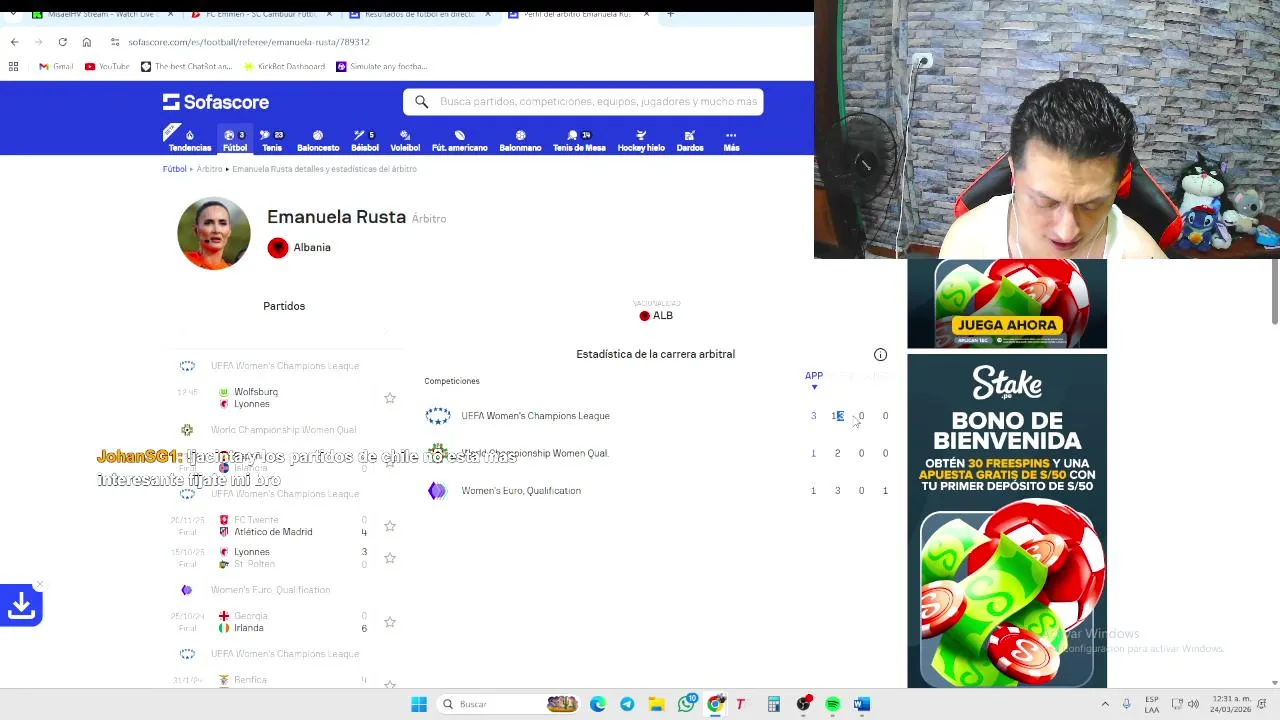Screen dimensions: 1280x720
Task: Open Word from the taskbar
Action: pos(862,704)
